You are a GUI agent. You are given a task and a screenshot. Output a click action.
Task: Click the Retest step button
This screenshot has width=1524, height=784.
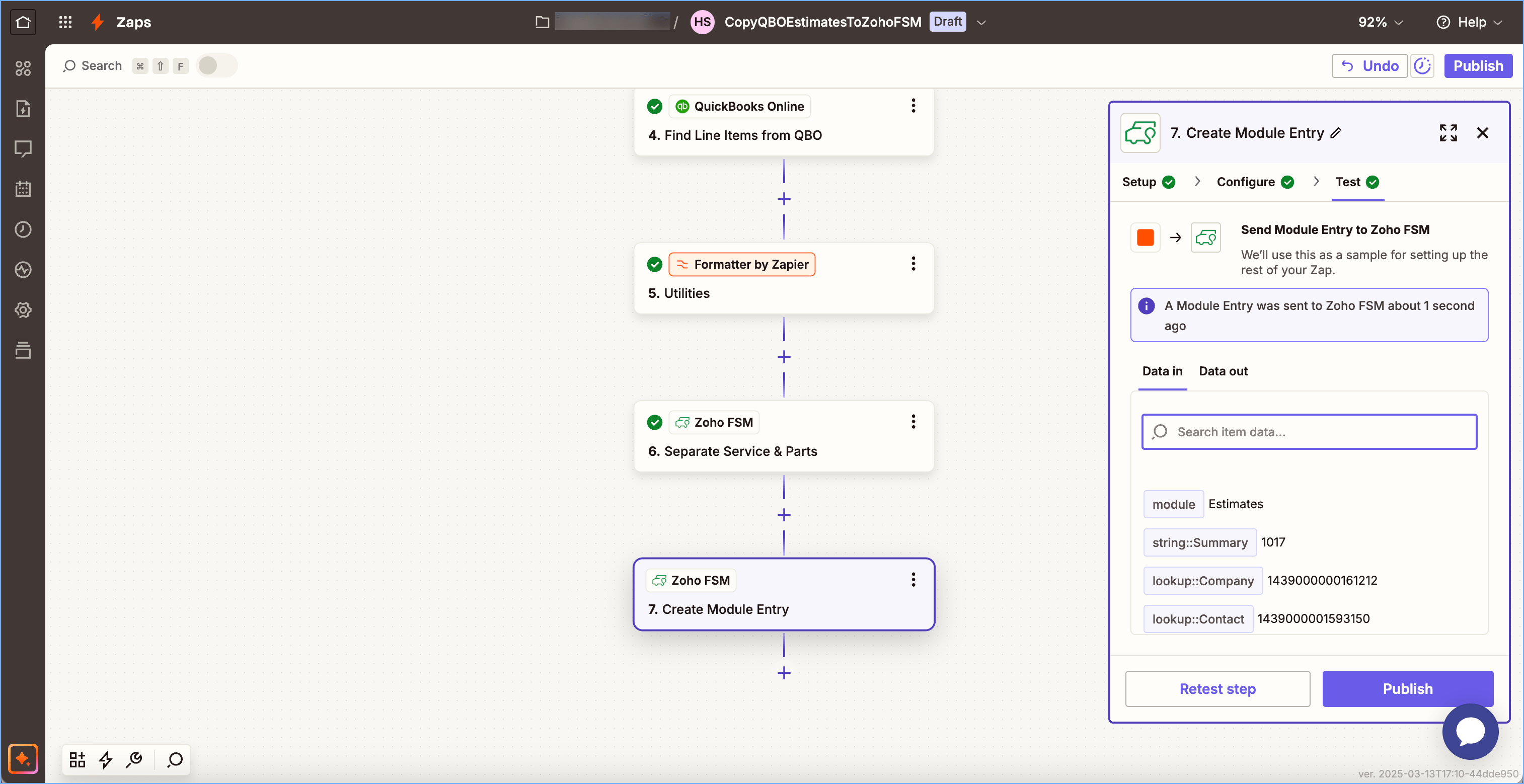[x=1217, y=688]
